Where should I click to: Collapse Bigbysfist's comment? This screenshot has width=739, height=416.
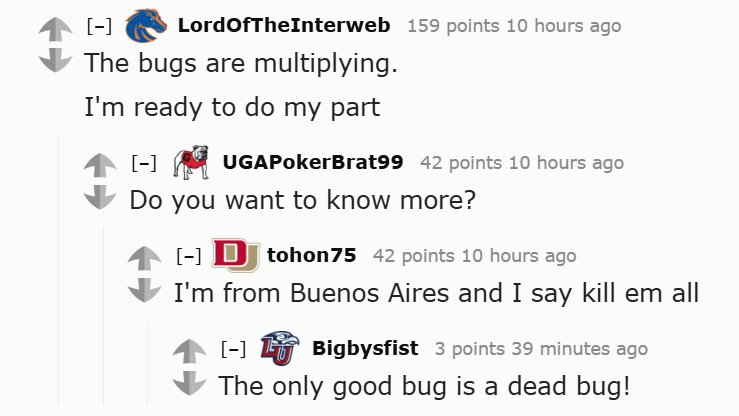[x=233, y=349]
